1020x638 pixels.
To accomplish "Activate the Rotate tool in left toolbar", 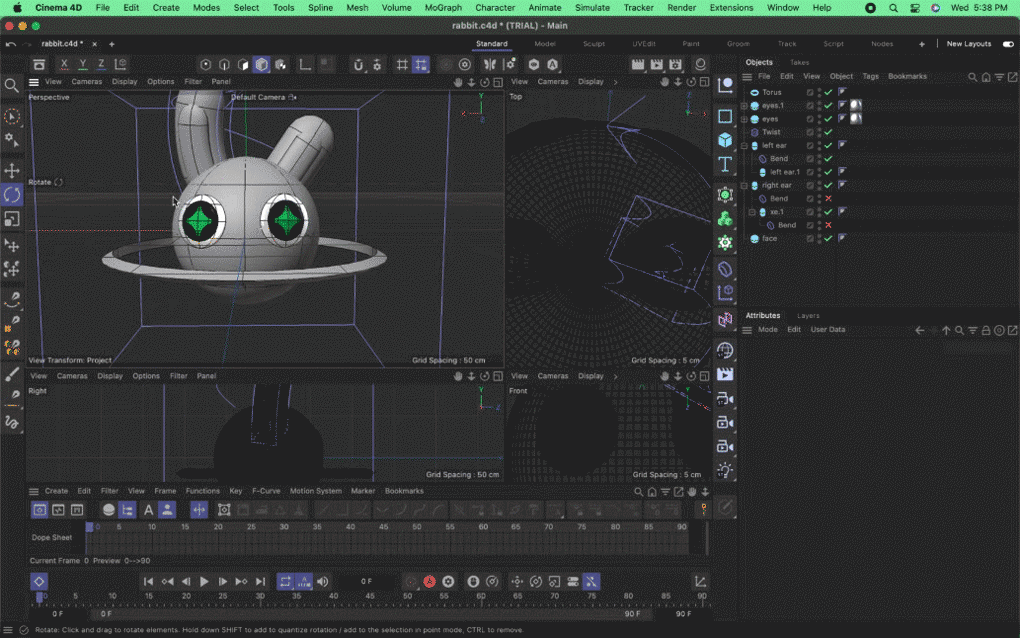I will (x=12, y=195).
